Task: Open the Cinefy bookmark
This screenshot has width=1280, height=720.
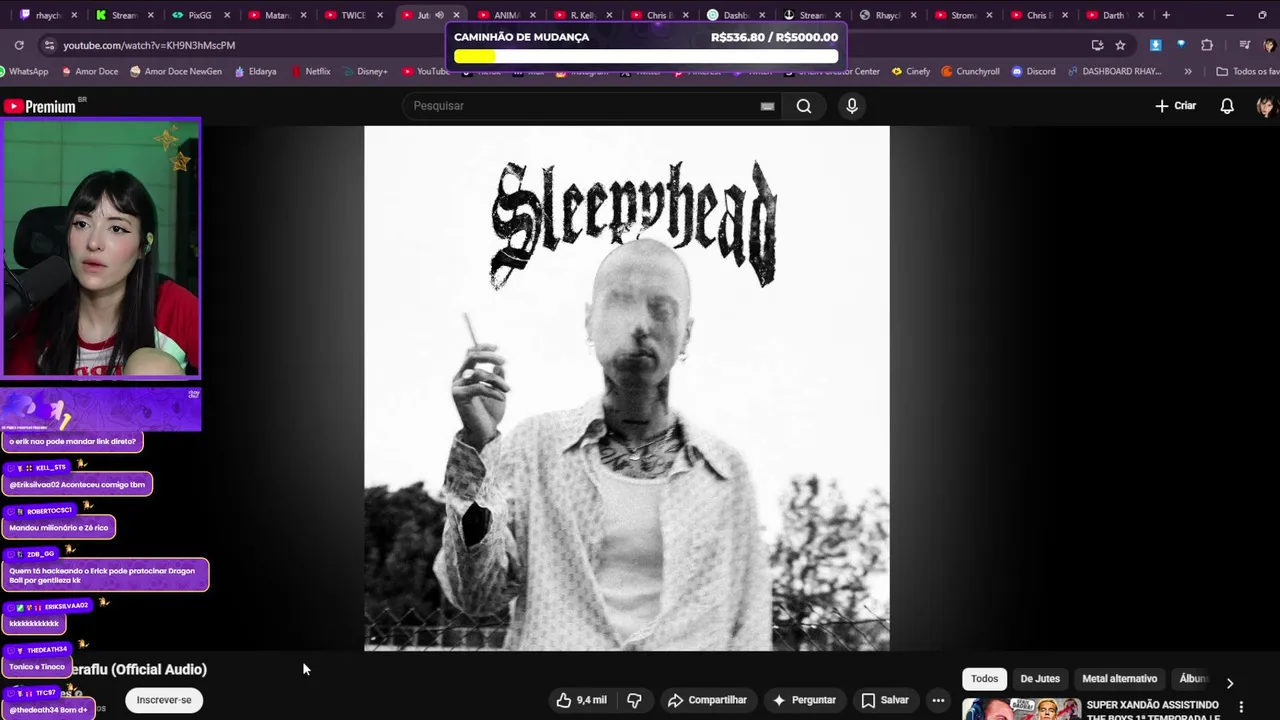Action: coord(911,71)
